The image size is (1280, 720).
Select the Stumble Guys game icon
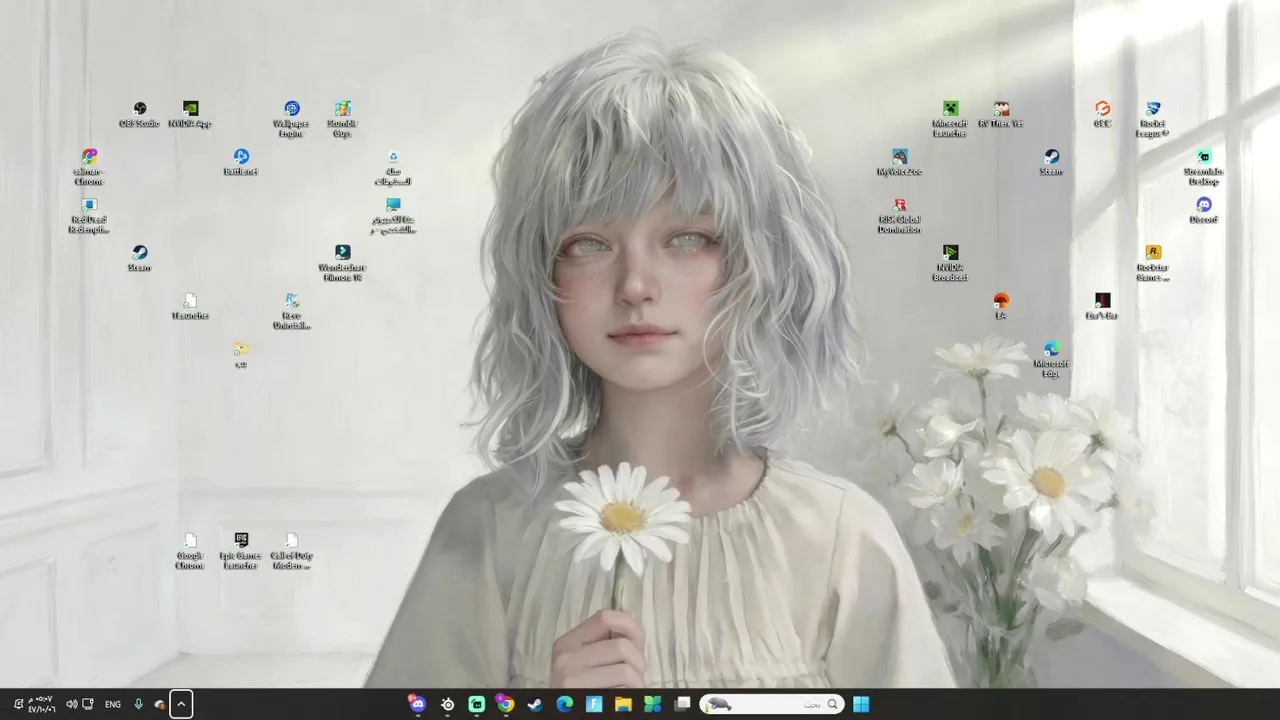(x=342, y=119)
